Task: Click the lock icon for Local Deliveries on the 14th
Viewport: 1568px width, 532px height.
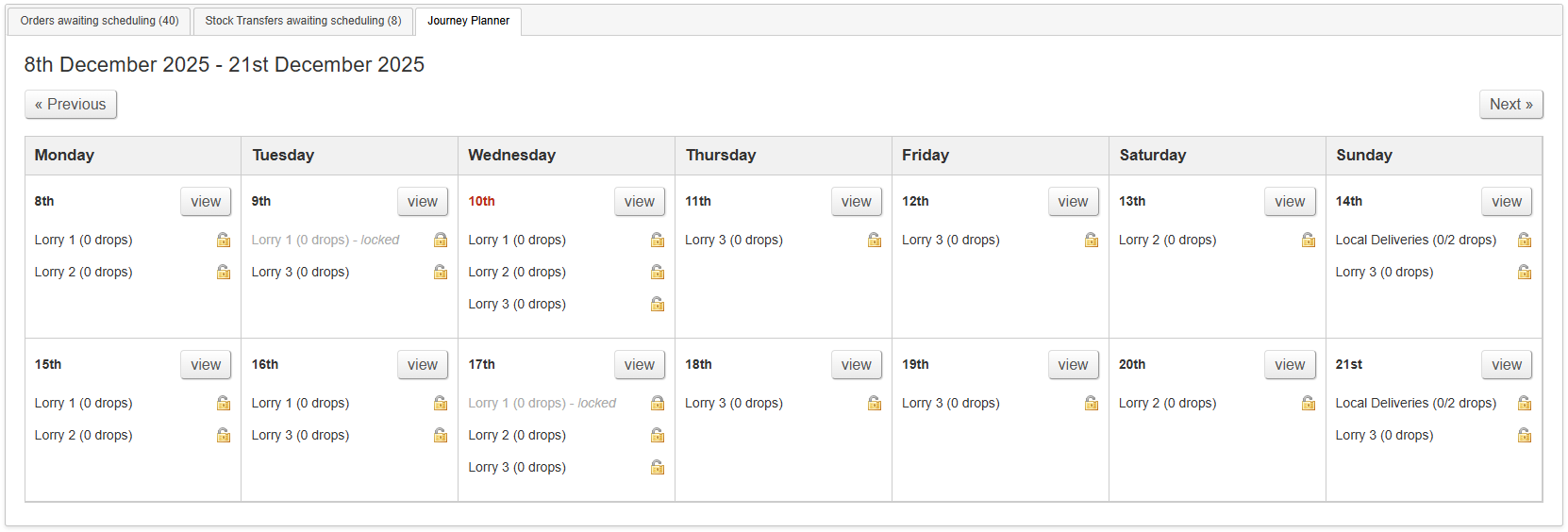Action: pos(1525,240)
